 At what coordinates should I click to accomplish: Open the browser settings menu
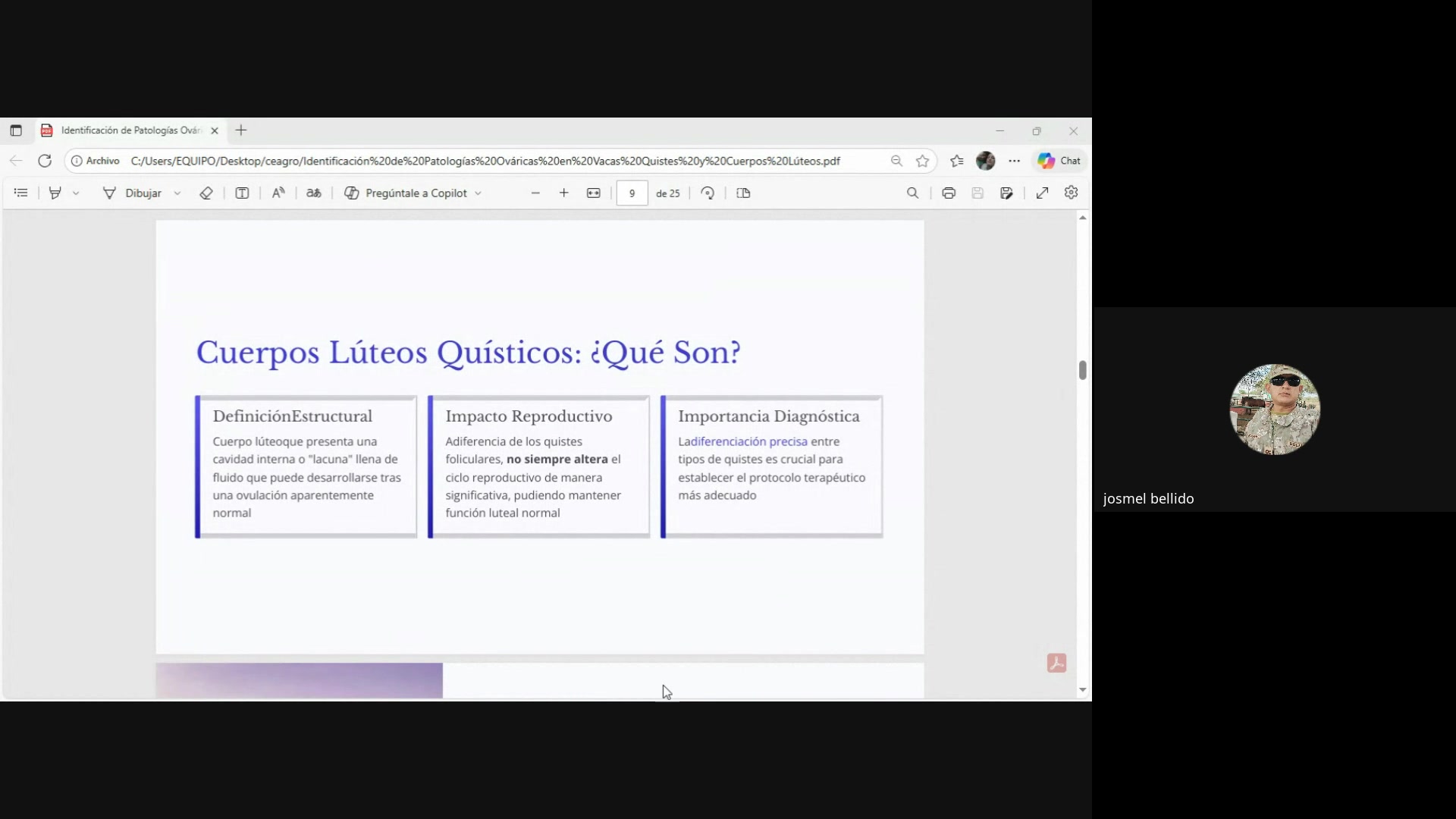click(x=1015, y=161)
